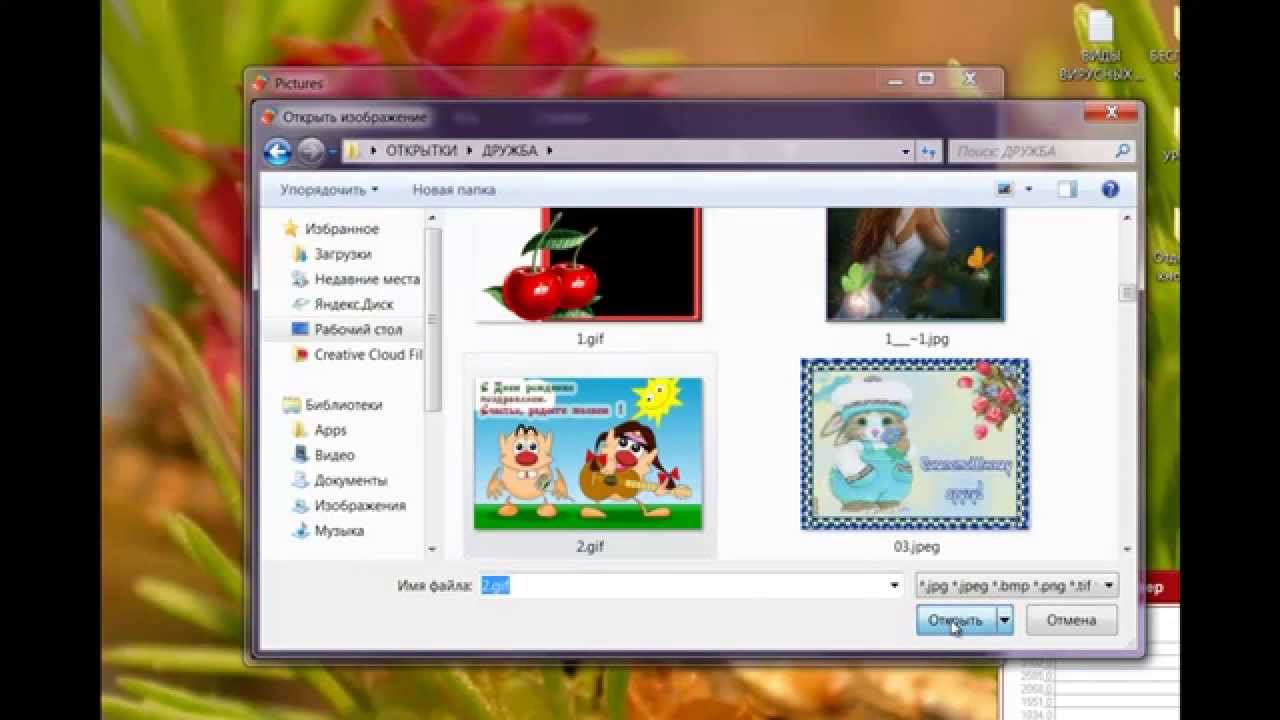This screenshot has width=1280, height=720.
Task: Click the Загрузки folder icon
Action: click(300, 254)
